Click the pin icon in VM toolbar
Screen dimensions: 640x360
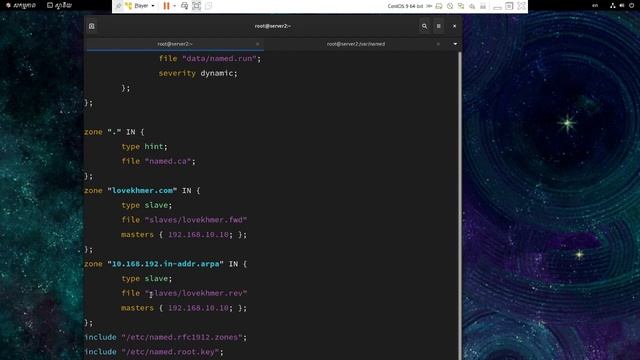[118, 6]
